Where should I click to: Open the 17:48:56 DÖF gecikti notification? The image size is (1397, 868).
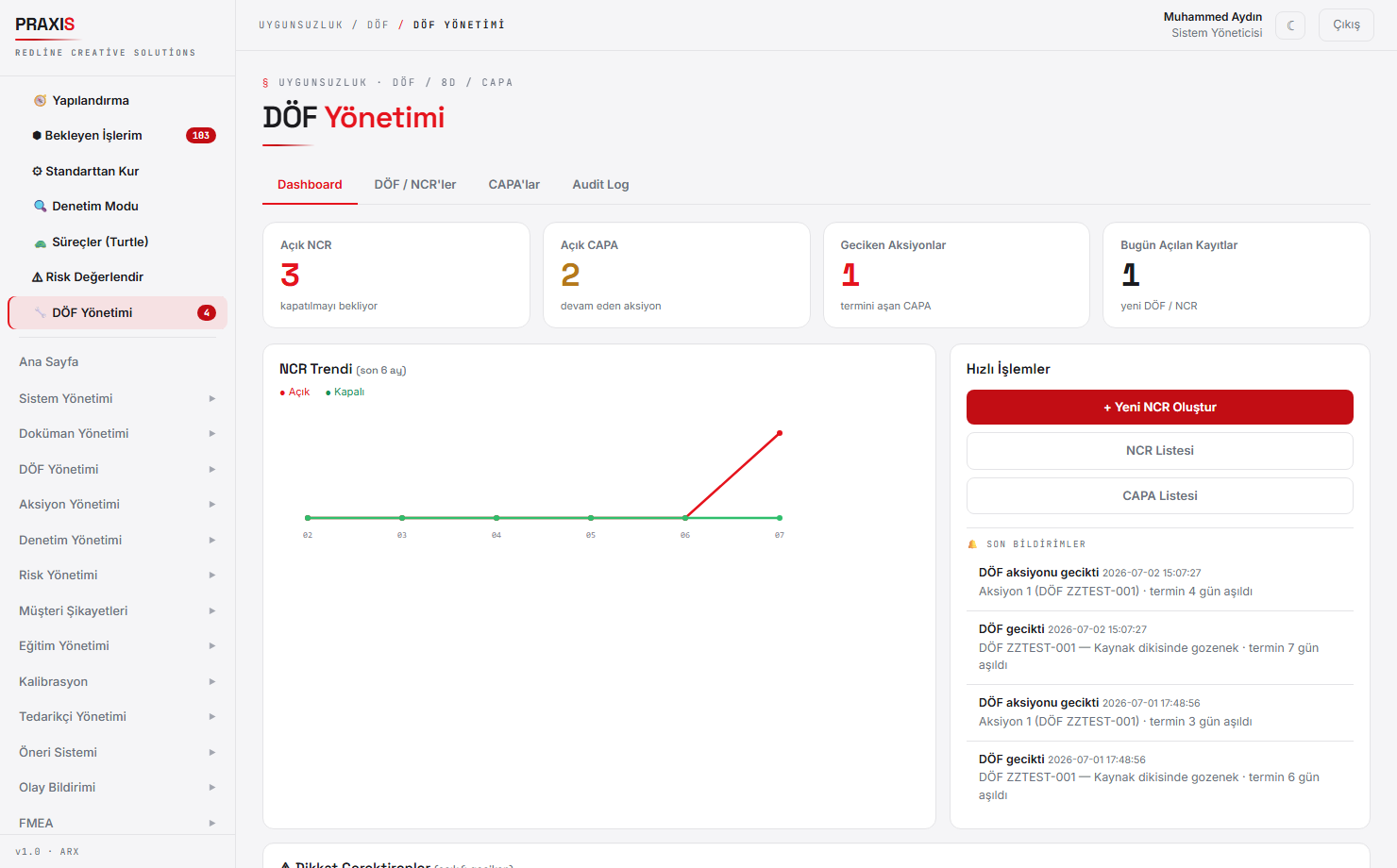1160,777
